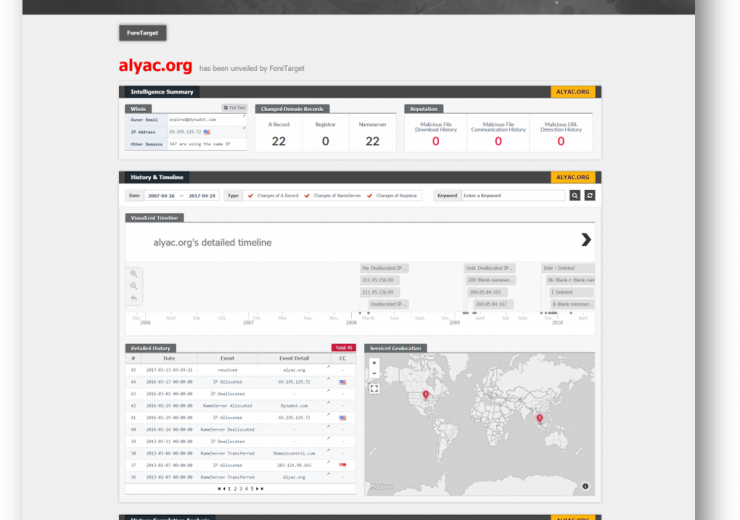
Task: Open the alyac.org domain title
Action: pyautogui.click(x=155, y=65)
